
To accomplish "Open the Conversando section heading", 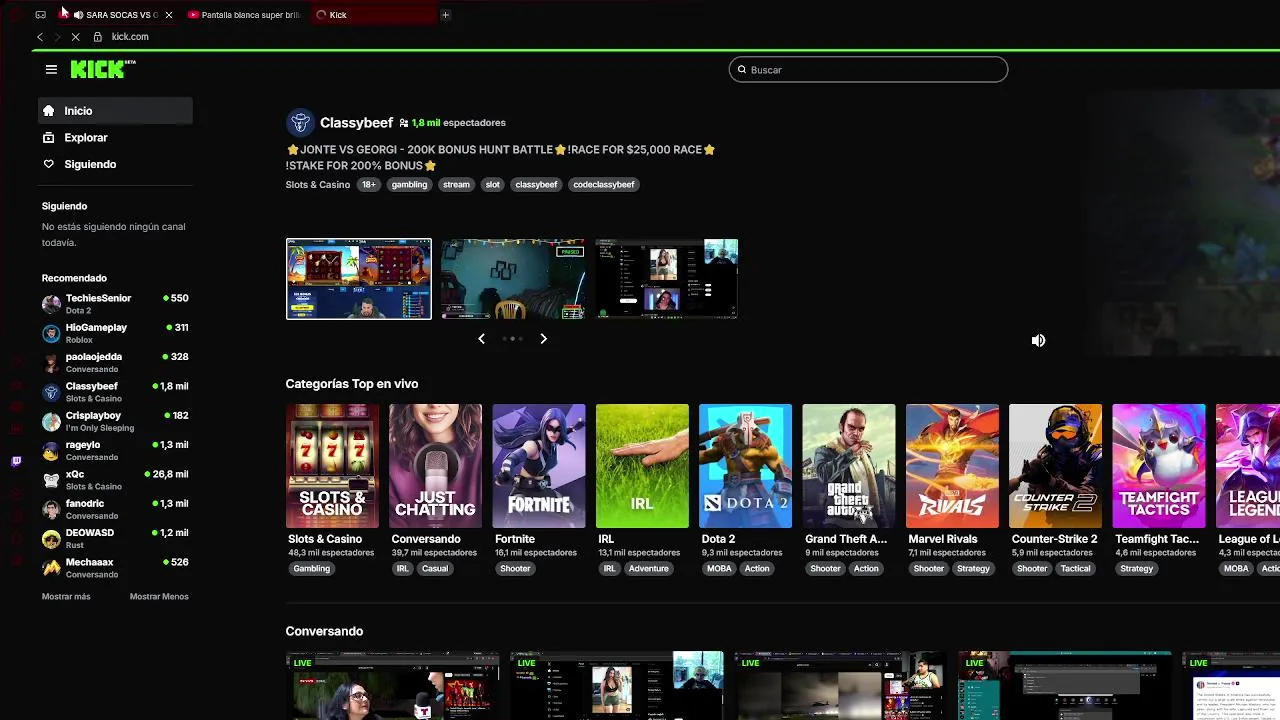I will point(324,631).
